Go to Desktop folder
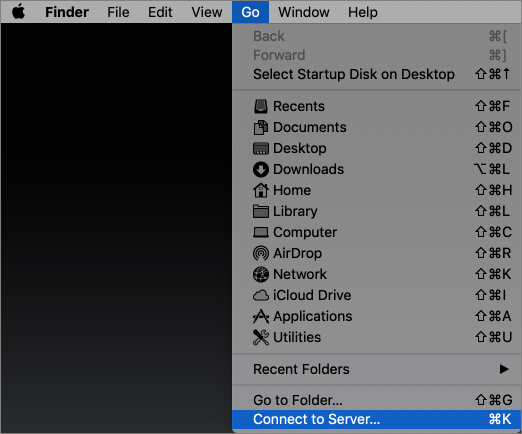This screenshot has height=434, width=522. pyautogui.click(x=377, y=148)
